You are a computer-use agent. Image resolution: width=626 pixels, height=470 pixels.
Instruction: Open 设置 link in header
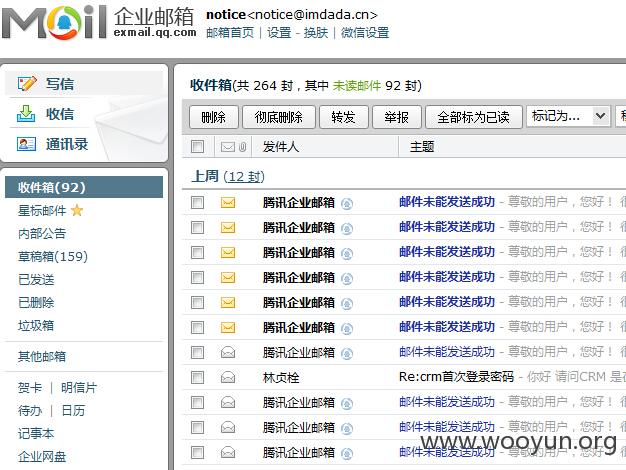click(x=279, y=32)
